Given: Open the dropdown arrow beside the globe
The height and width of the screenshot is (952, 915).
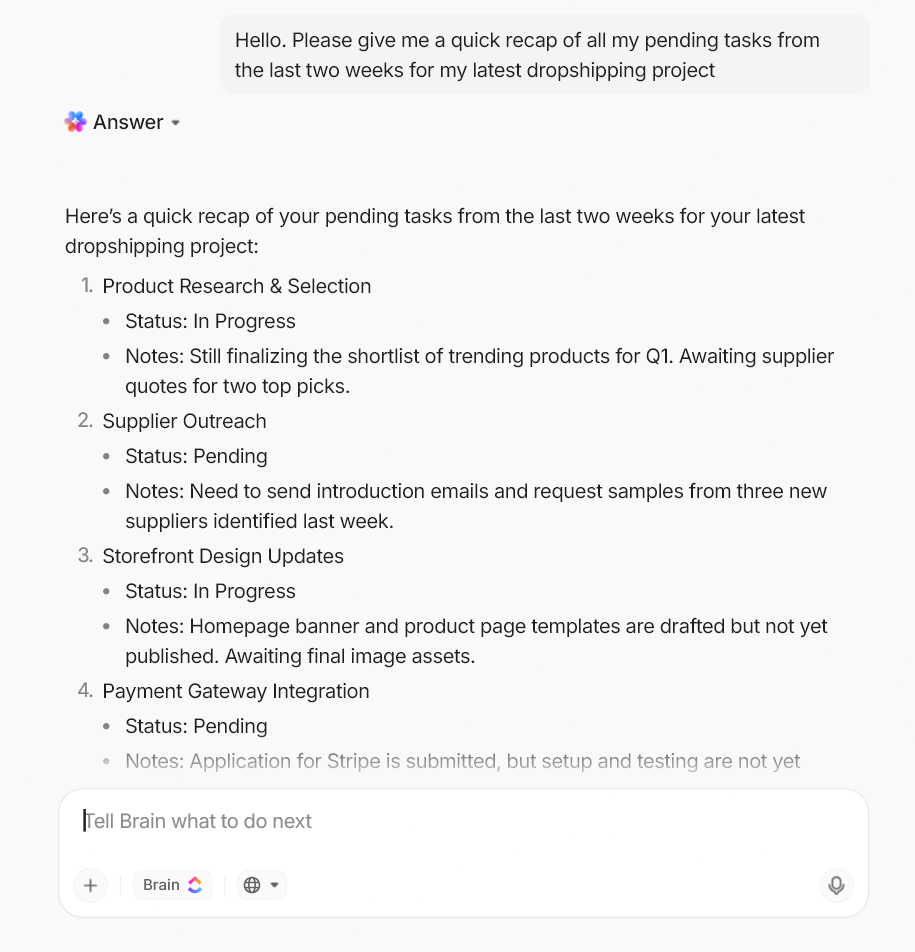Looking at the screenshot, I should point(275,885).
